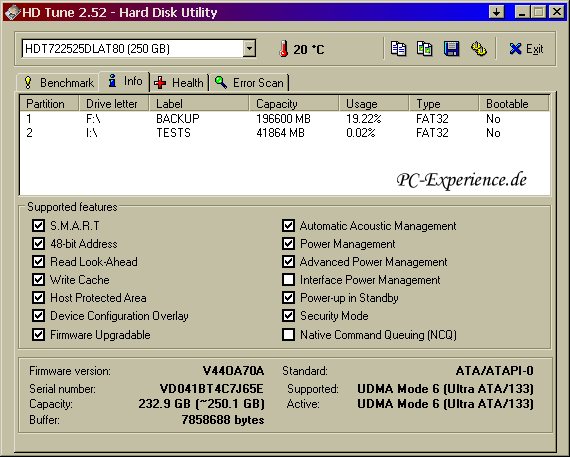Viewport: 570px width, 457px height.
Task: Click the 41864 MB capacity cell
Action: 280,133
